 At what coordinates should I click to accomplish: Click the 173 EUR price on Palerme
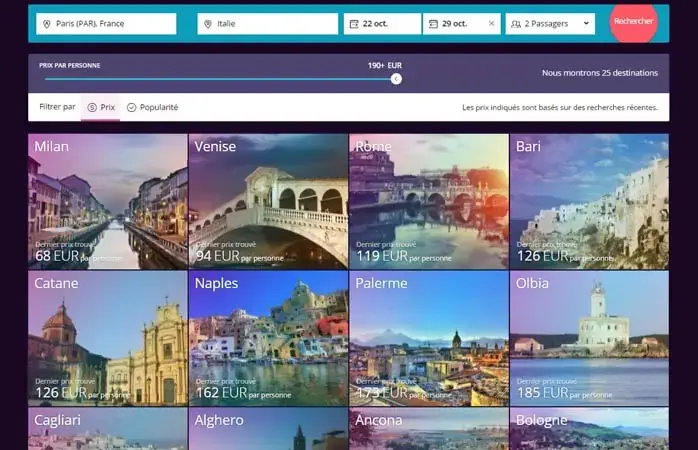pyautogui.click(x=382, y=393)
